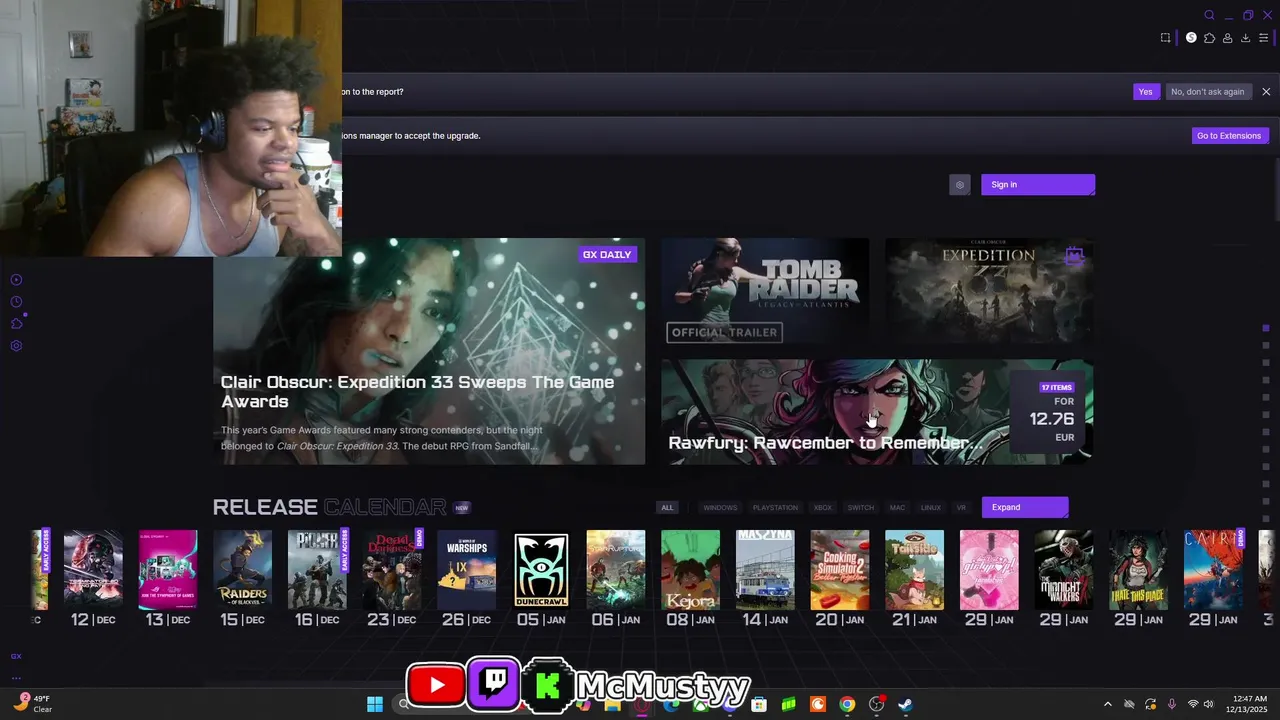Open the Maszyna game on 14 Jan
Screen dimensions: 1280x720
click(765, 570)
